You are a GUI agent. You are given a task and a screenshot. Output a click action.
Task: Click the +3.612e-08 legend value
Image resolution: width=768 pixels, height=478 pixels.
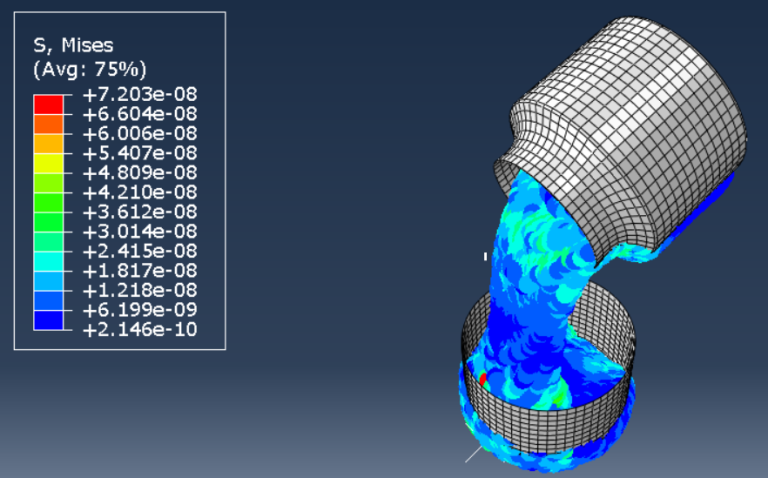point(140,212)
